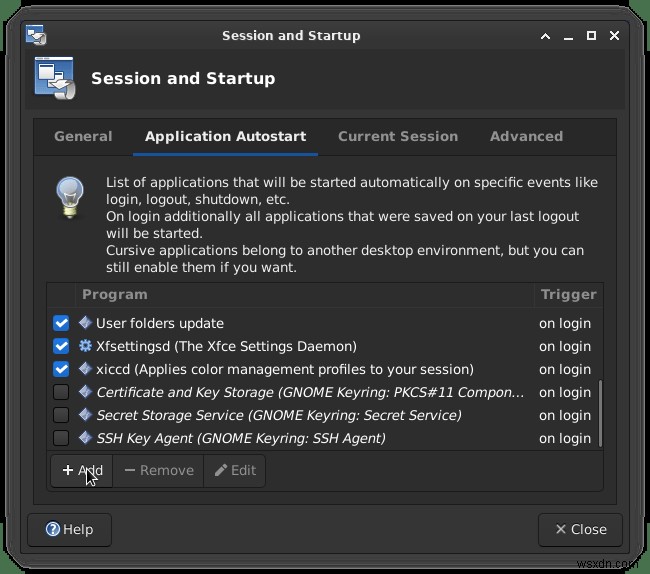Toggle the xiccd color management checkbox

pyautogui.click(x=61, y=369)
